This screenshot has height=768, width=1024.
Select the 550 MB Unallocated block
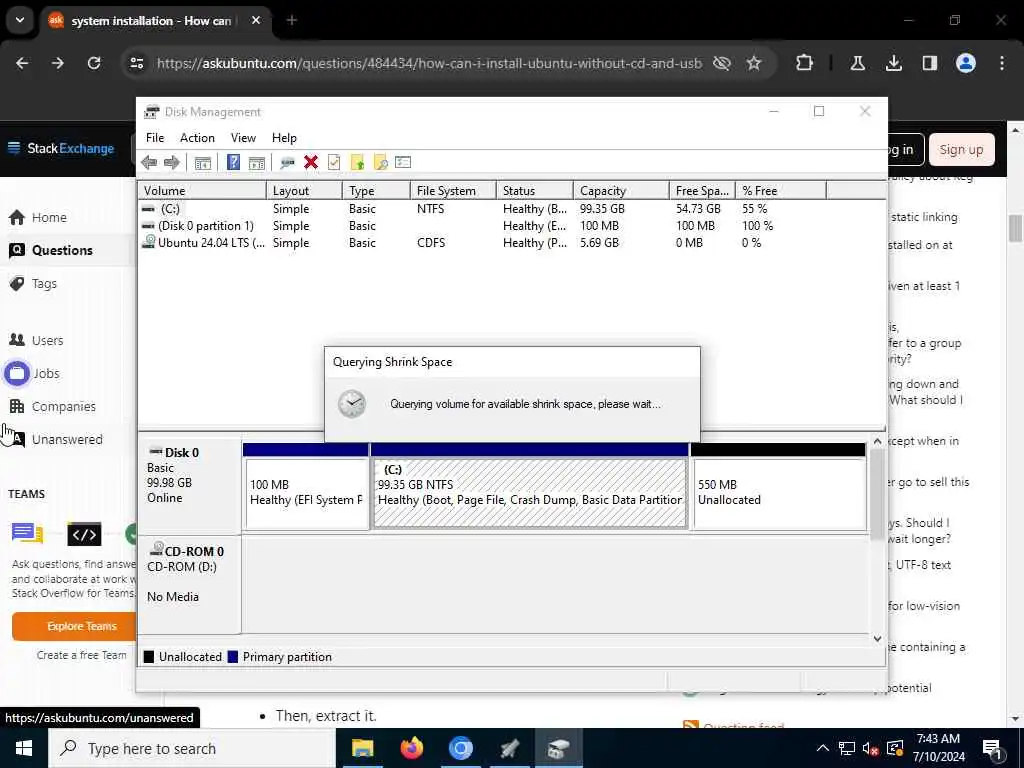[778, 492]
